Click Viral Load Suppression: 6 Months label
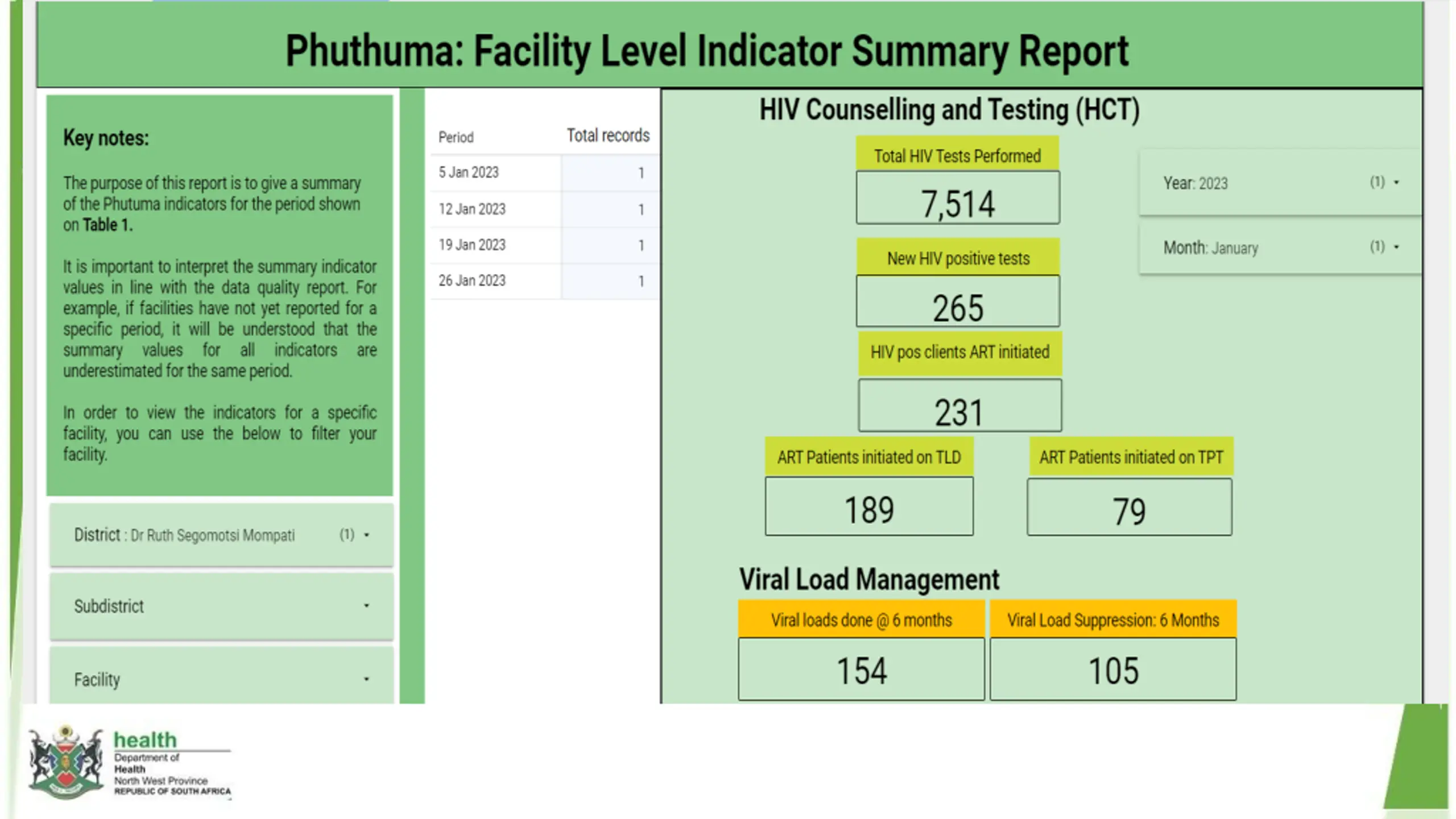 coord(1113,619)
